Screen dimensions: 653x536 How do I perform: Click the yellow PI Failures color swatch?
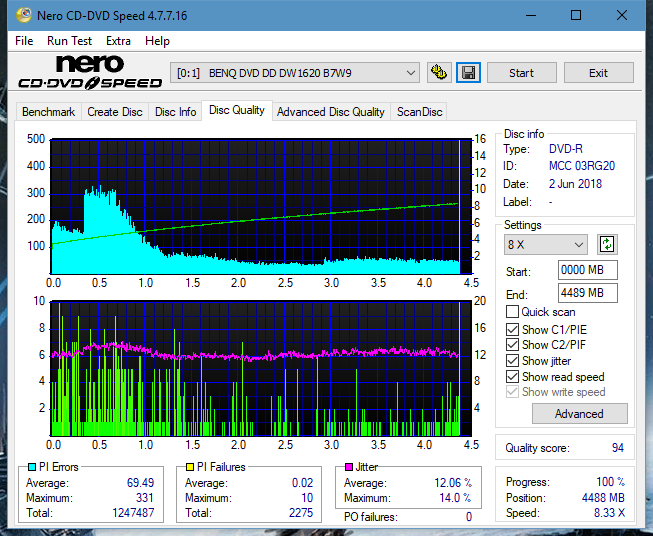pos(190,467)
